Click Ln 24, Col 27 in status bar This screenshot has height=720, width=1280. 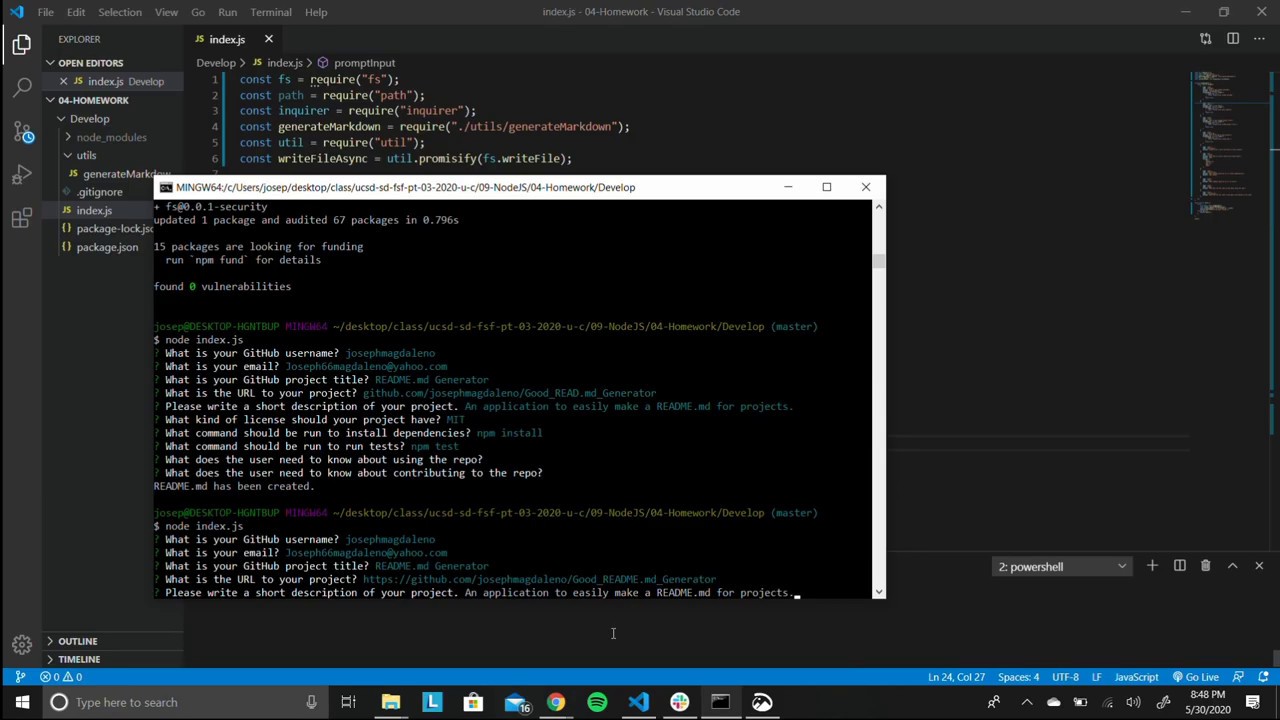[x=956, y=677]
